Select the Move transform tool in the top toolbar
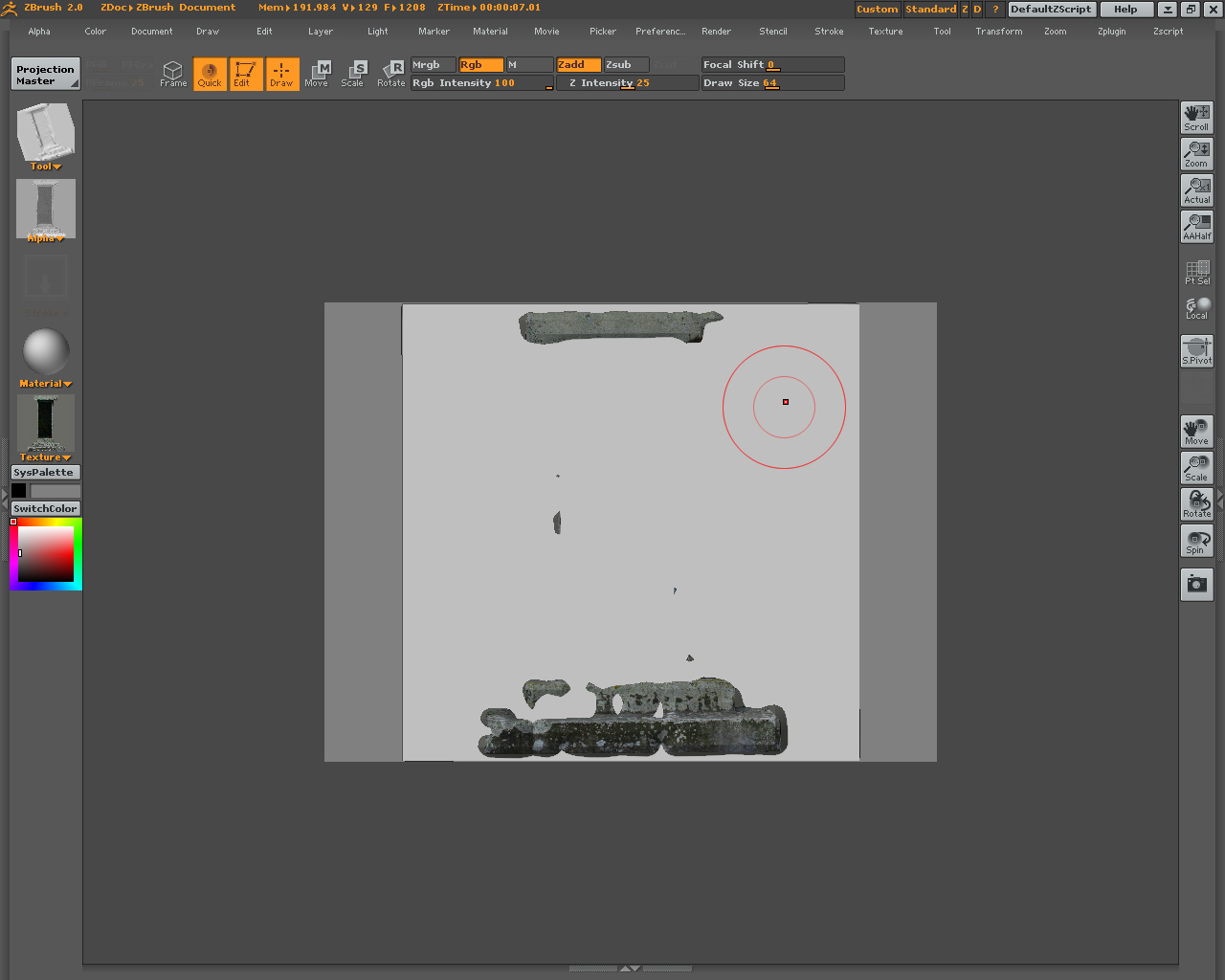1225x980 pixels. (317, 74)
